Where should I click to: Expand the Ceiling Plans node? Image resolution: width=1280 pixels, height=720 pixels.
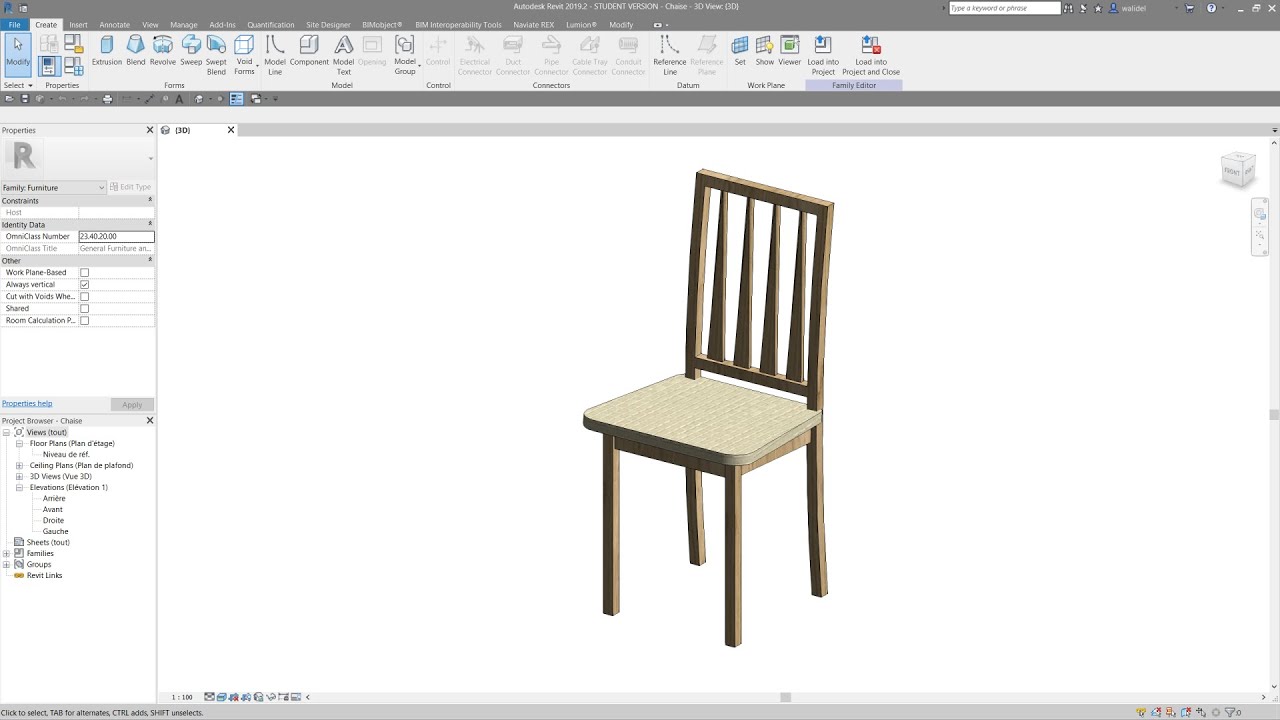click(19, 465)
